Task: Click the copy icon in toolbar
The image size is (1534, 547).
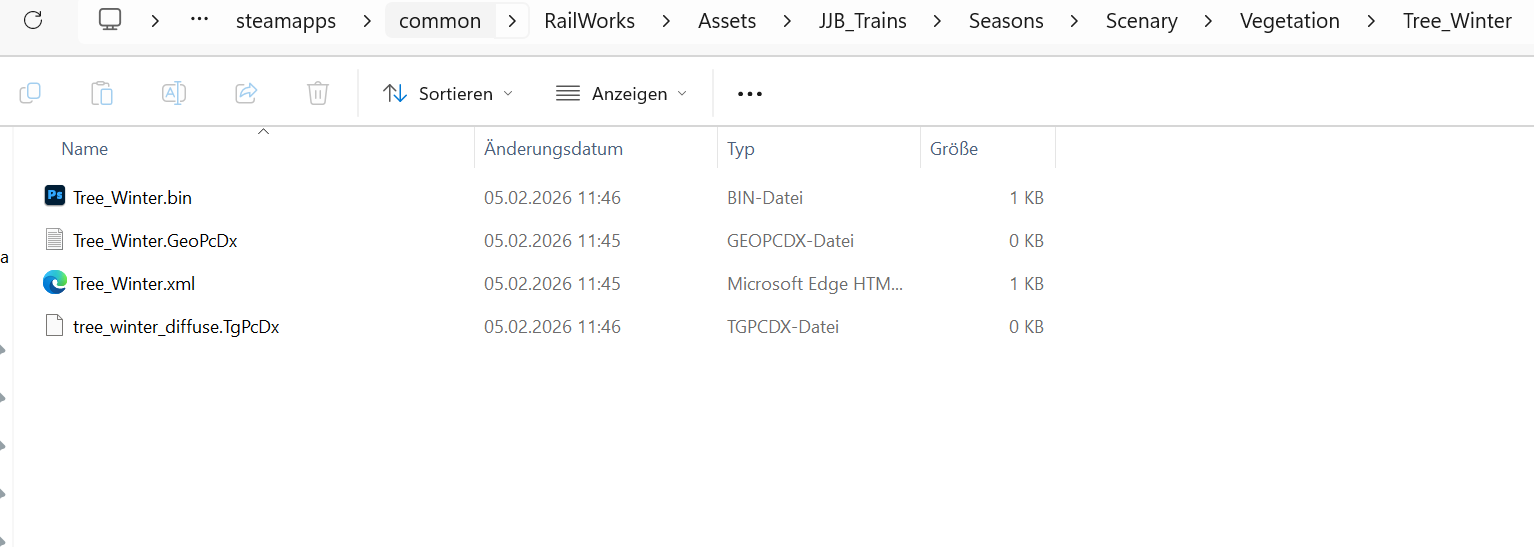Action: click(30, 93)
